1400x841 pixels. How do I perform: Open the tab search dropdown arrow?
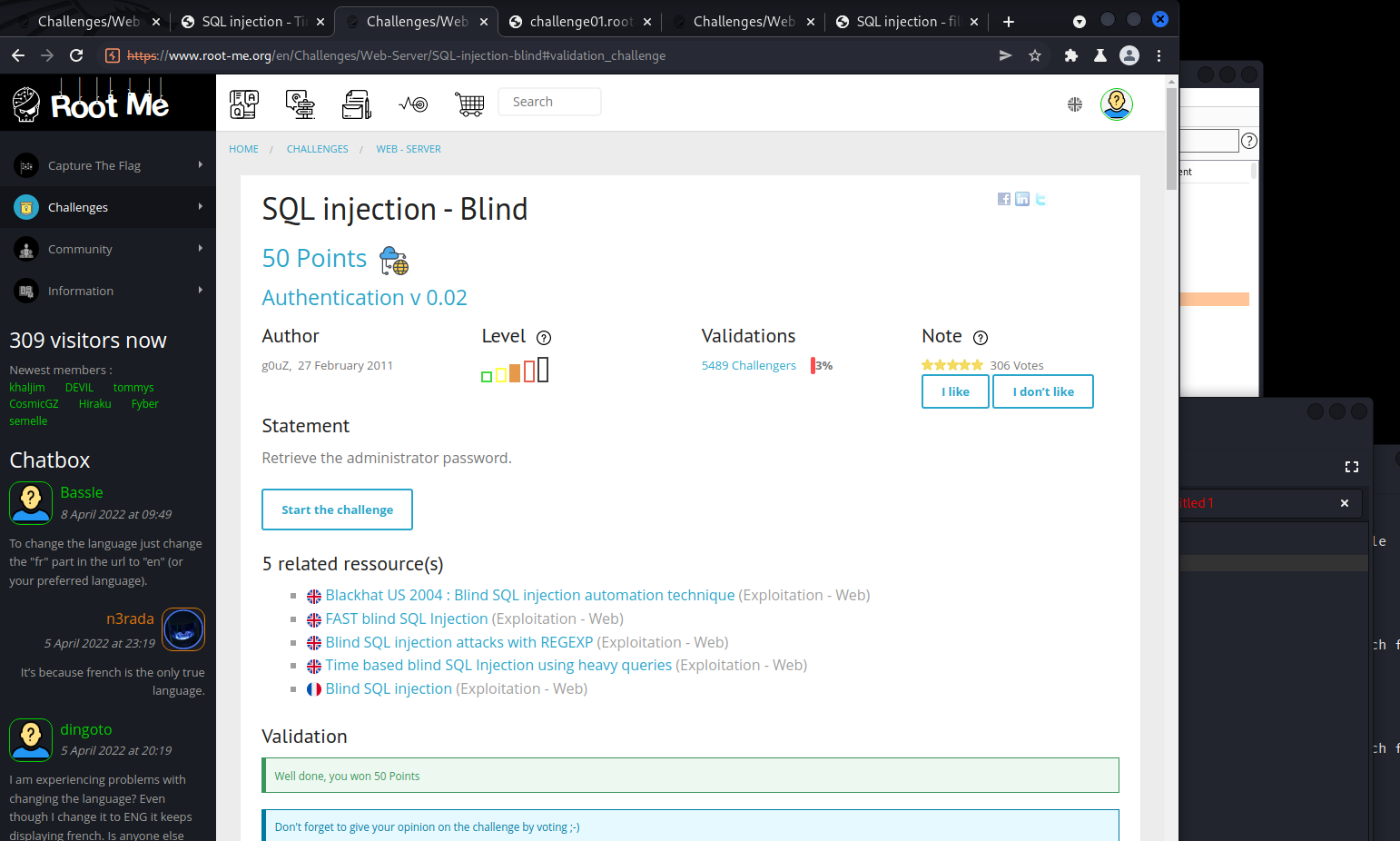point(1080,22)
